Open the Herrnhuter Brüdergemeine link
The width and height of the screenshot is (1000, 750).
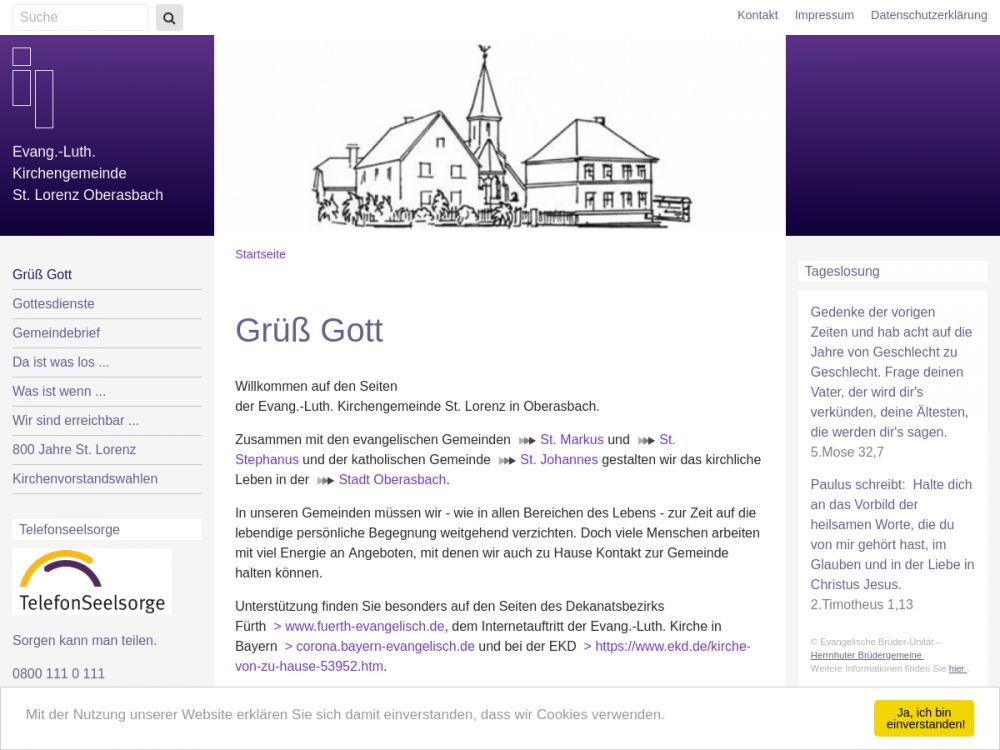click(x=866, y=655)
